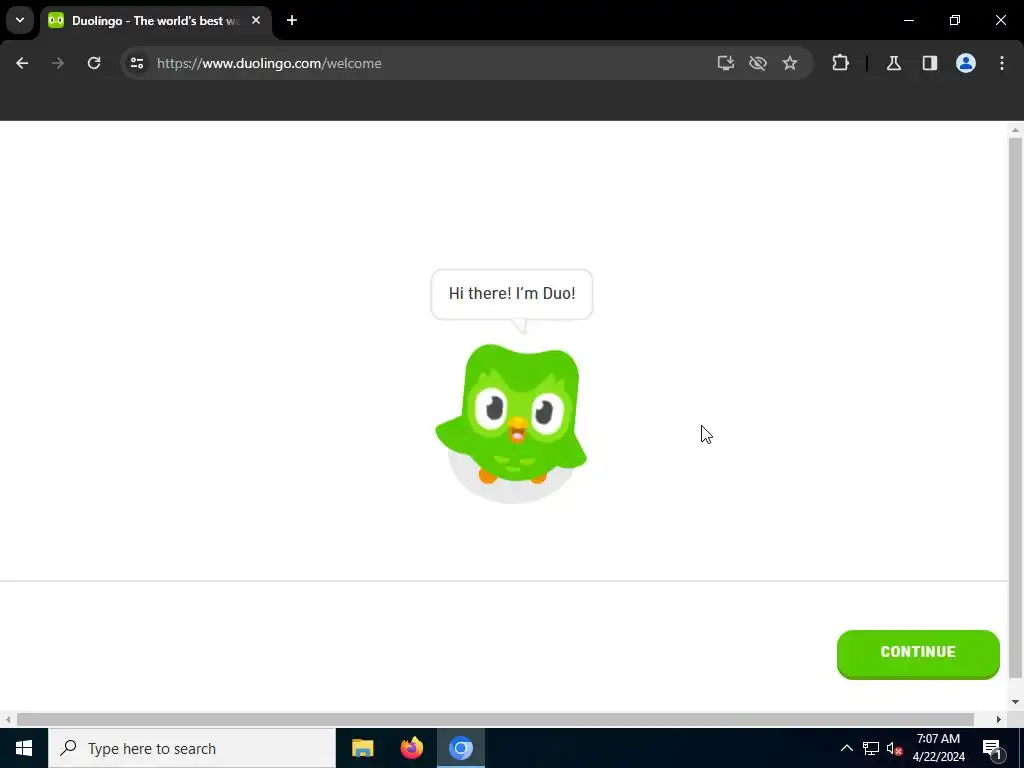This screenshot has width=1024, height=768.
Task: Open a new browser tab
Action: (292, 21)
